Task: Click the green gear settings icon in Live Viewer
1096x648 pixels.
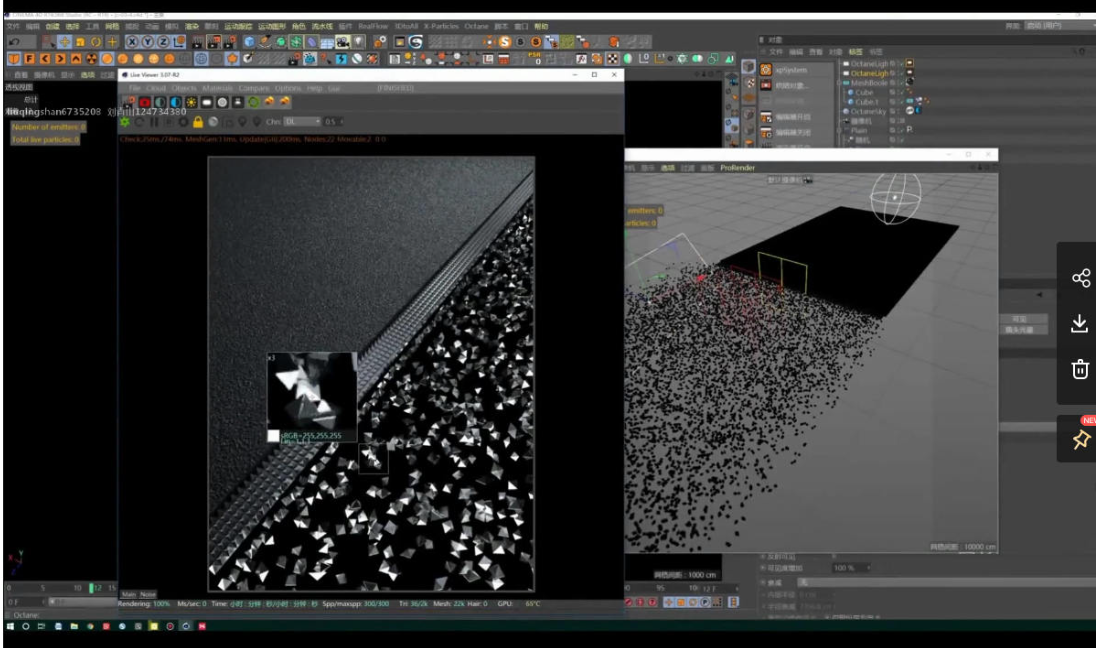Action: pyautogui.click(x=125, y=122)
